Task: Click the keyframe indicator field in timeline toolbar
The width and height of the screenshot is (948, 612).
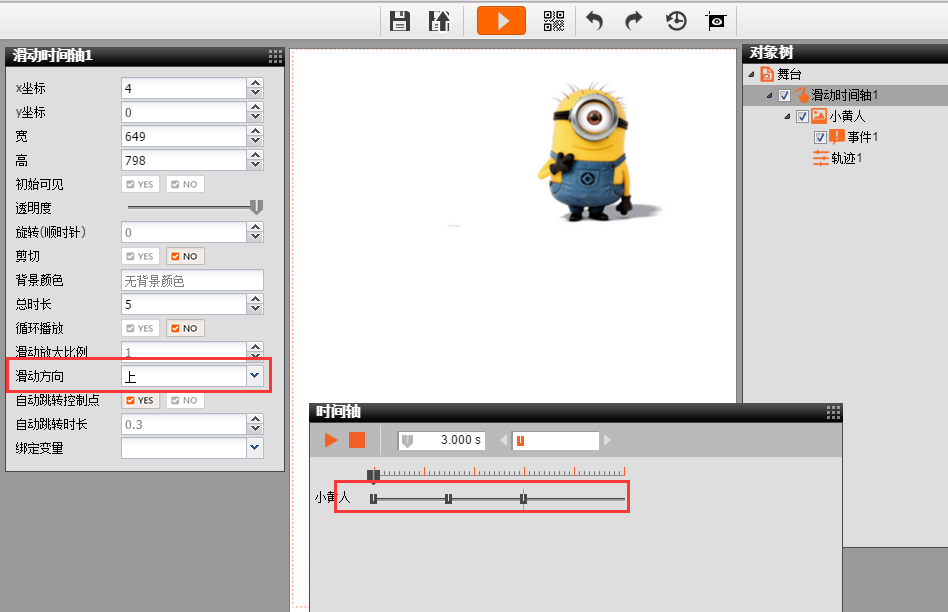Action: point(556,441)
